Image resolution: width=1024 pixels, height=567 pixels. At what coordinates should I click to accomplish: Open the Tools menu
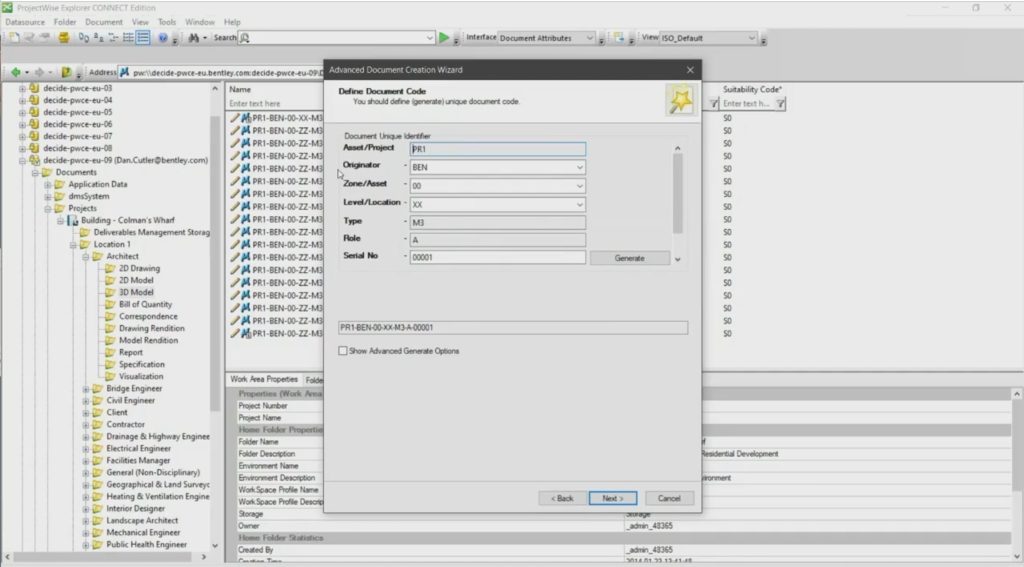click(167, 22)
